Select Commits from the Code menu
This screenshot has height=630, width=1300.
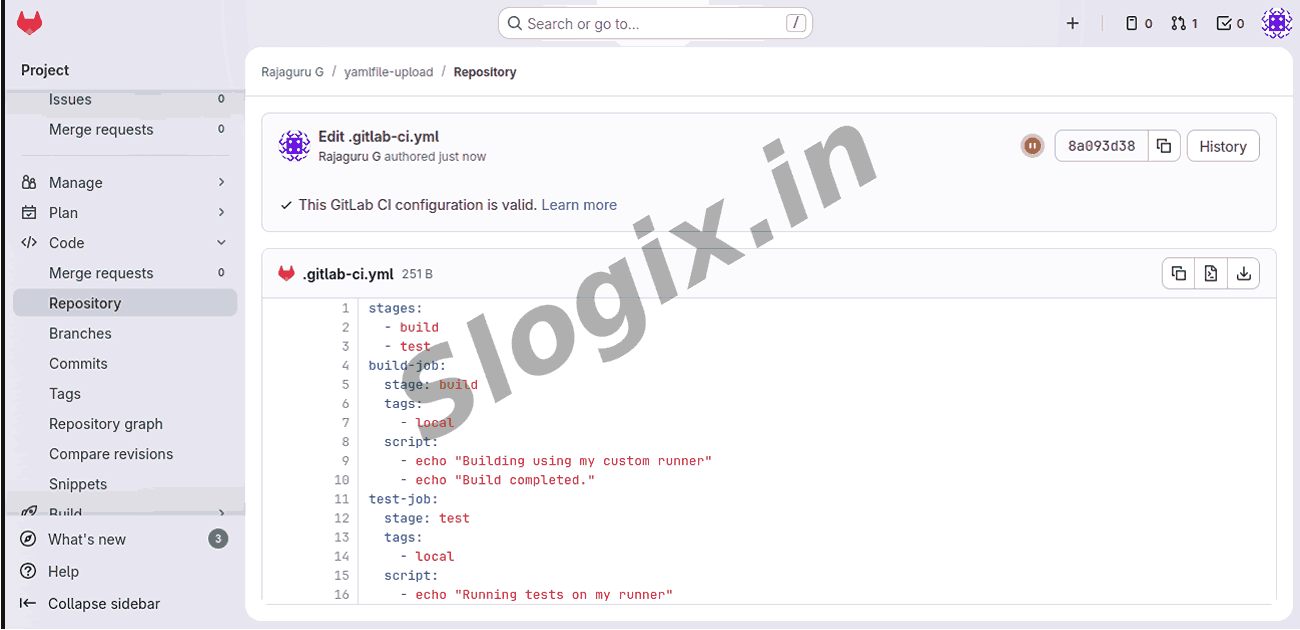pos(78,364)
